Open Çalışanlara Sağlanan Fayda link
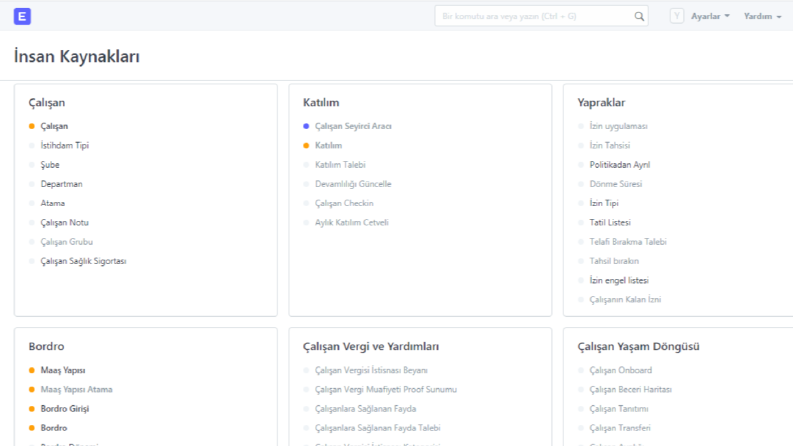The height and width of the screenshot is (446, 793). pos(365,409)
